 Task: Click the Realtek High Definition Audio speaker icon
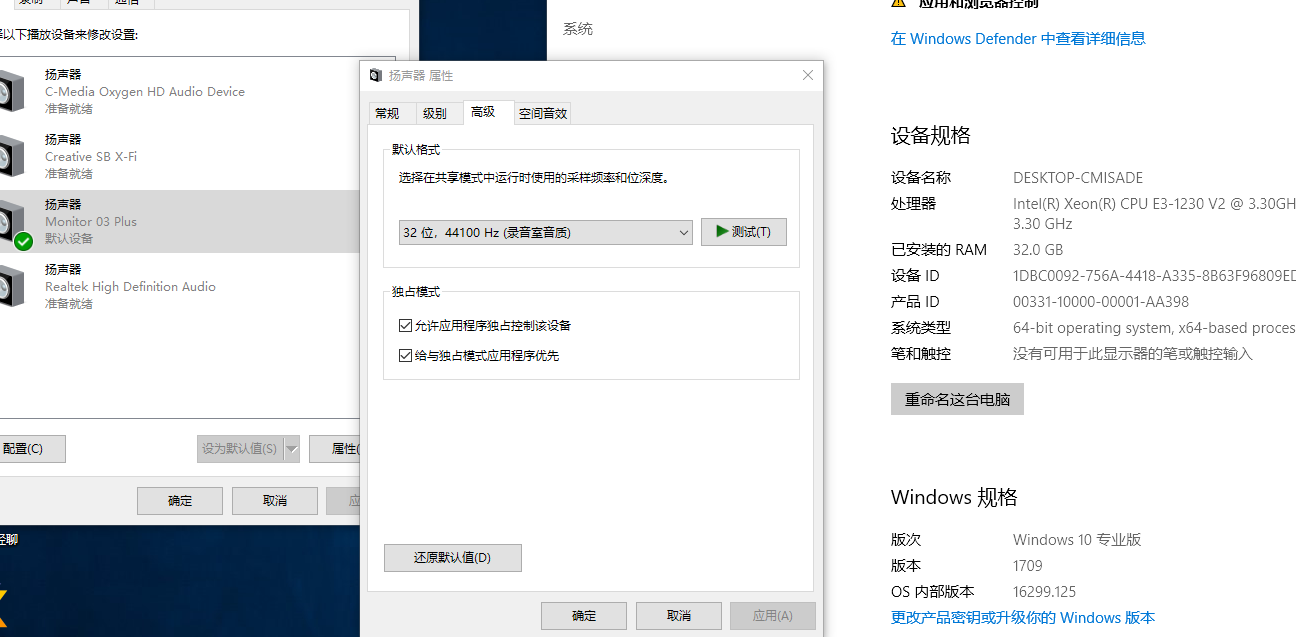pyautogui.click(x=10, y=286)
